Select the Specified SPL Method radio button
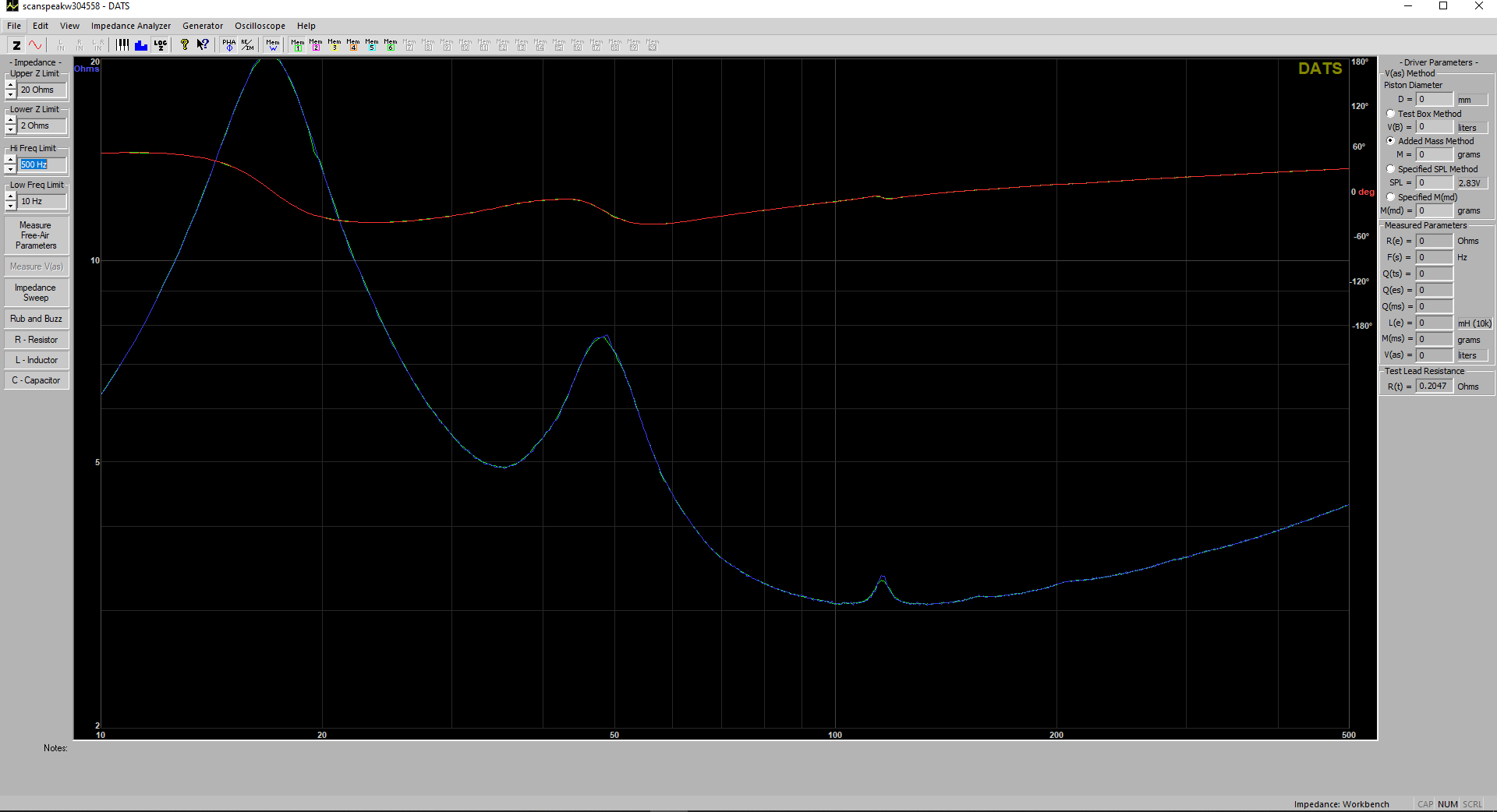Viewport: 1497px width, 812px height. coord(1390,169)
